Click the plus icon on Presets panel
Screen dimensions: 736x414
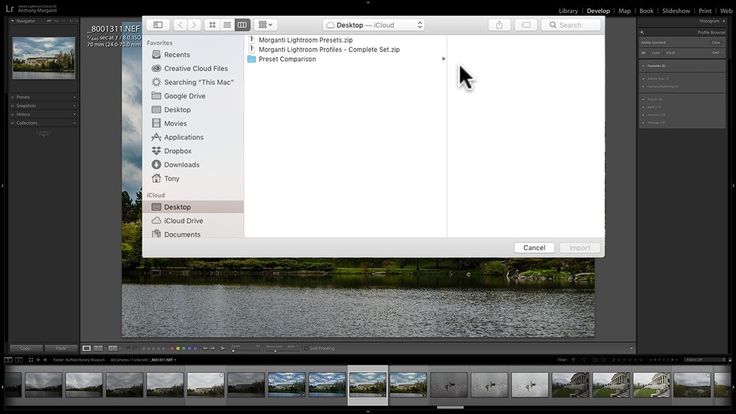pos(74,97)
